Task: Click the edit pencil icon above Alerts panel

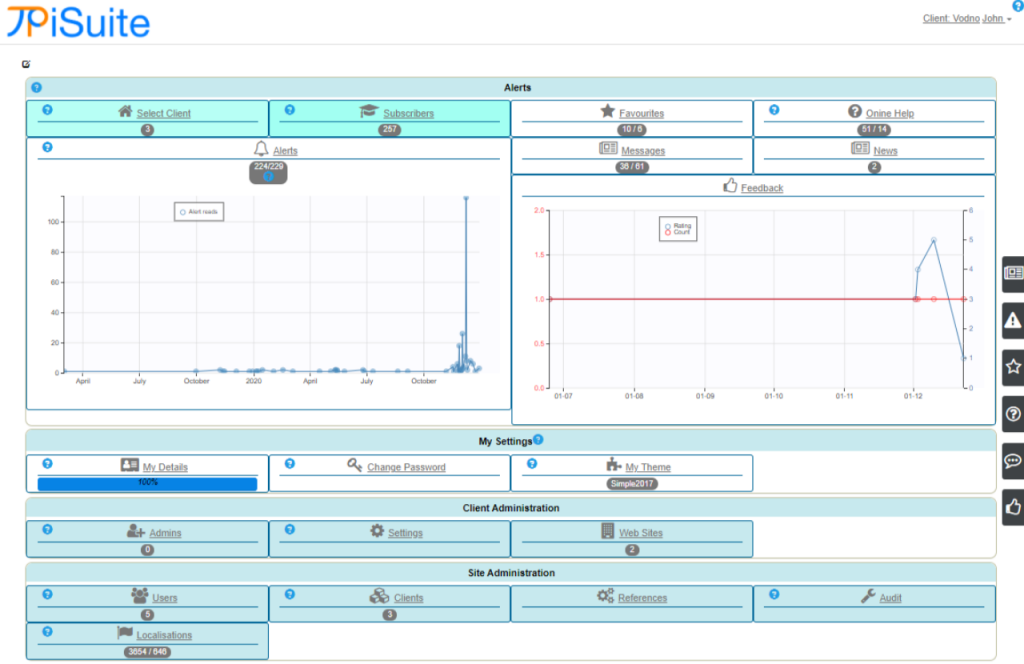Action: tap(26, 64)
